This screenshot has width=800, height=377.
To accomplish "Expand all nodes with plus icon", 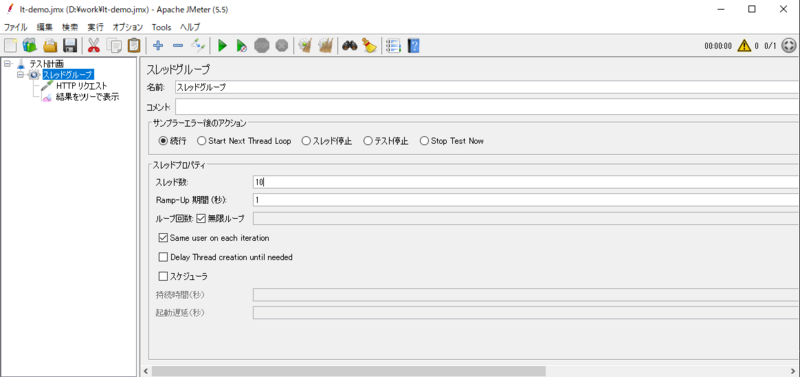I will 158,46.
